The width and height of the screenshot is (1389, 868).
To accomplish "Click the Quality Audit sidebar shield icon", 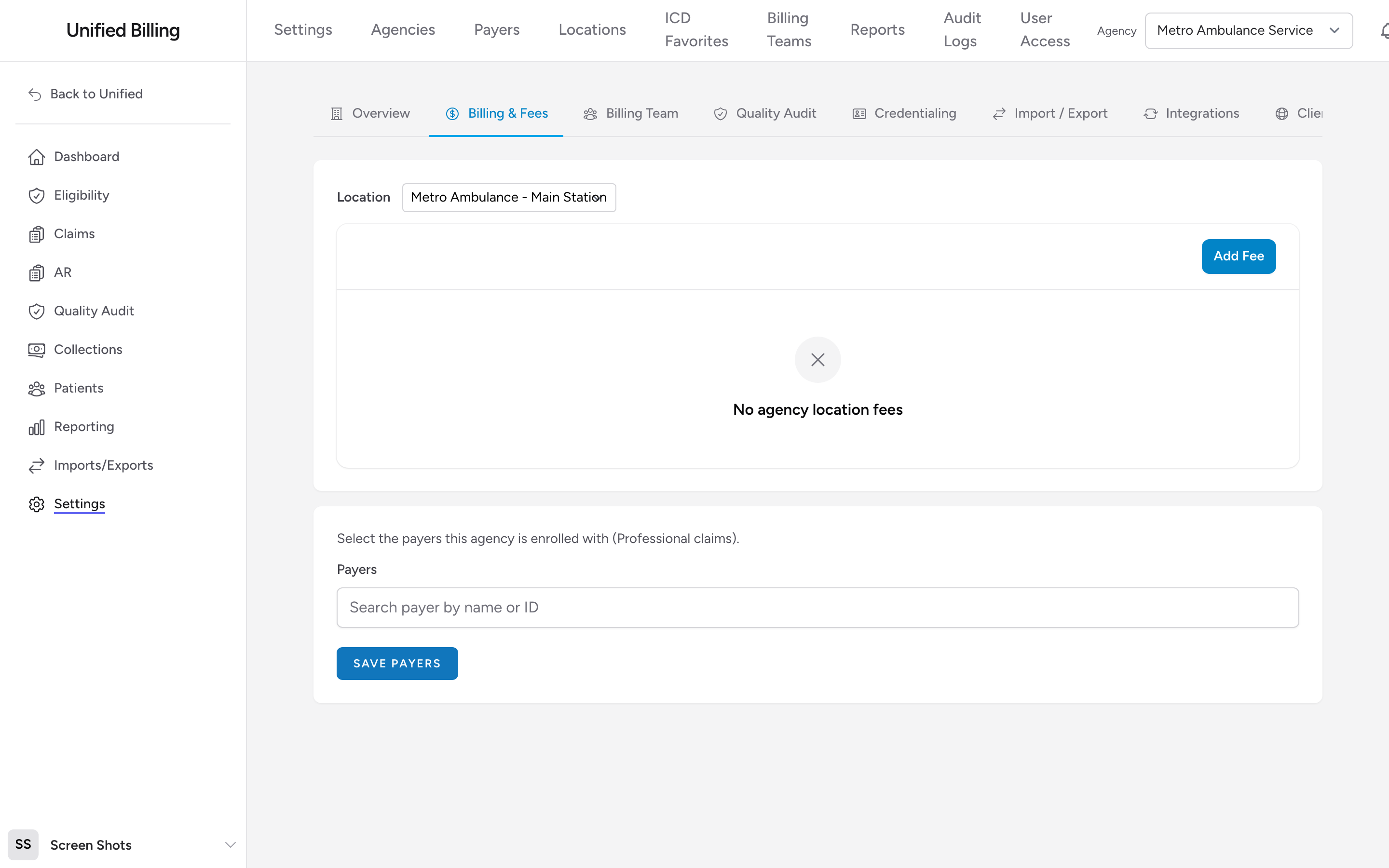I will [37, 311].
